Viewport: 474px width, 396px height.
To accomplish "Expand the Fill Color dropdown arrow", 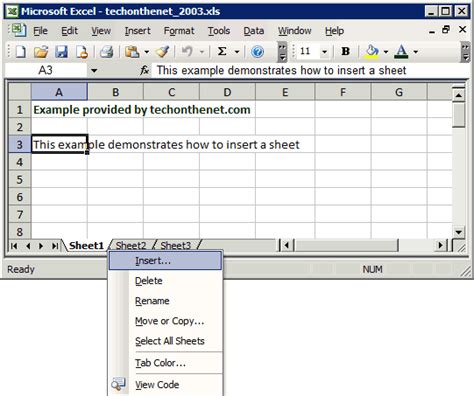I will pyautogui.click(x=386, y=52).
